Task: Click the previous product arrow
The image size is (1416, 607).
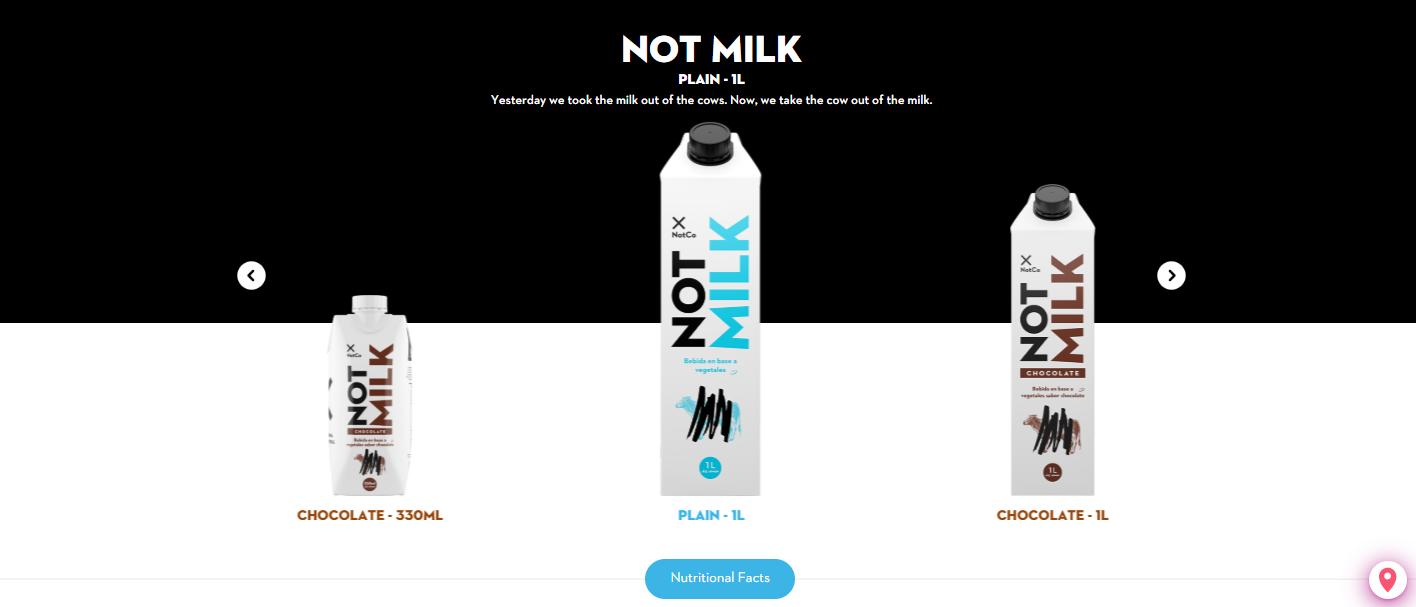Action: coord(251,275)
